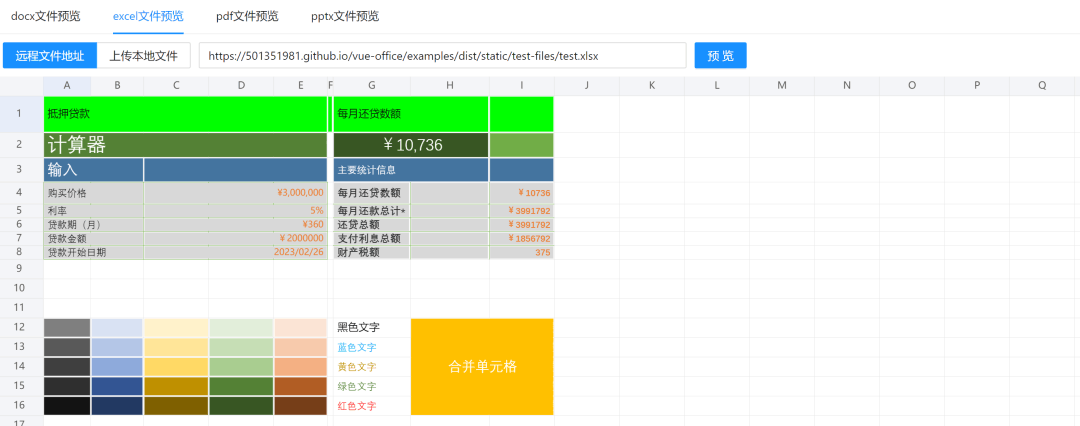Click the 贷款金额 label cell
This screenshot has width=1080, height=426.
[x=94, y=239]
